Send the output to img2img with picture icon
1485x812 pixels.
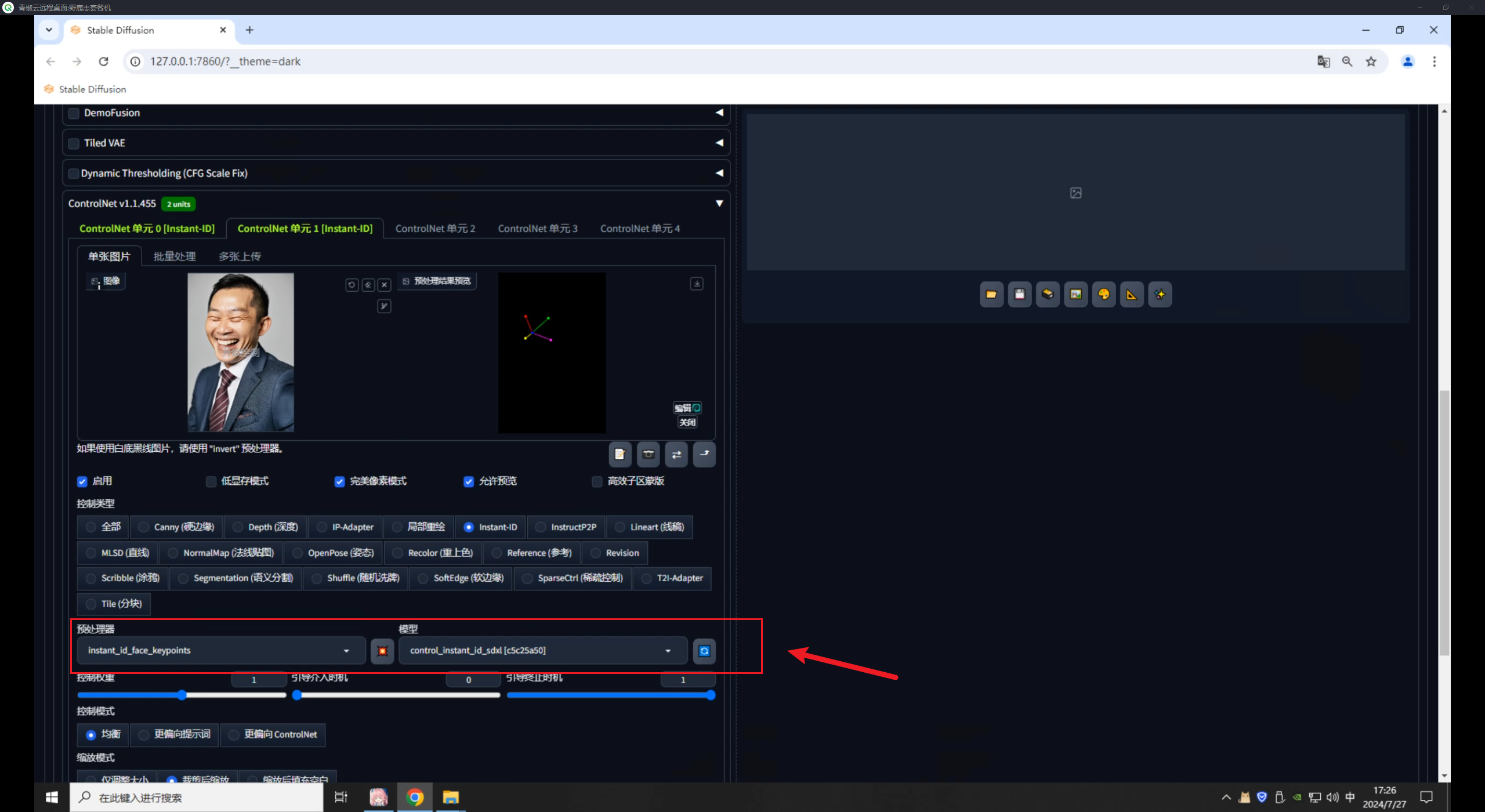1075,295
